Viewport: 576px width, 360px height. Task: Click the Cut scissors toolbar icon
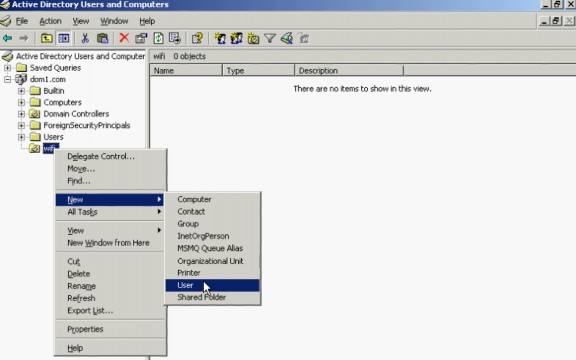coord(85,38)
